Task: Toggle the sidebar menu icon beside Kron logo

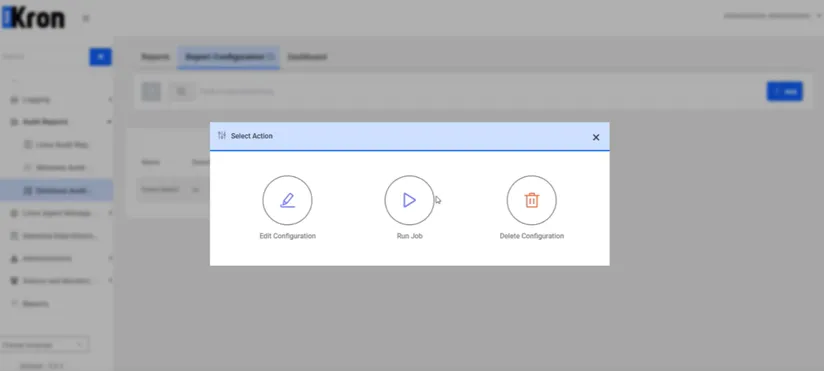Action: [x=86, y=18]
